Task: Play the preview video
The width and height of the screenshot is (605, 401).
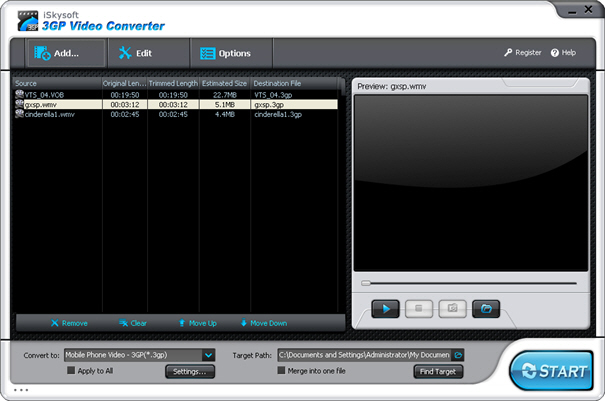Action: click(x=385, y=309)
